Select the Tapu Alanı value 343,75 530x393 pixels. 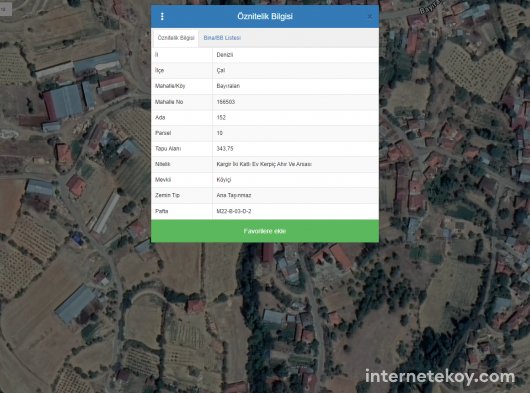pos(225,148)
